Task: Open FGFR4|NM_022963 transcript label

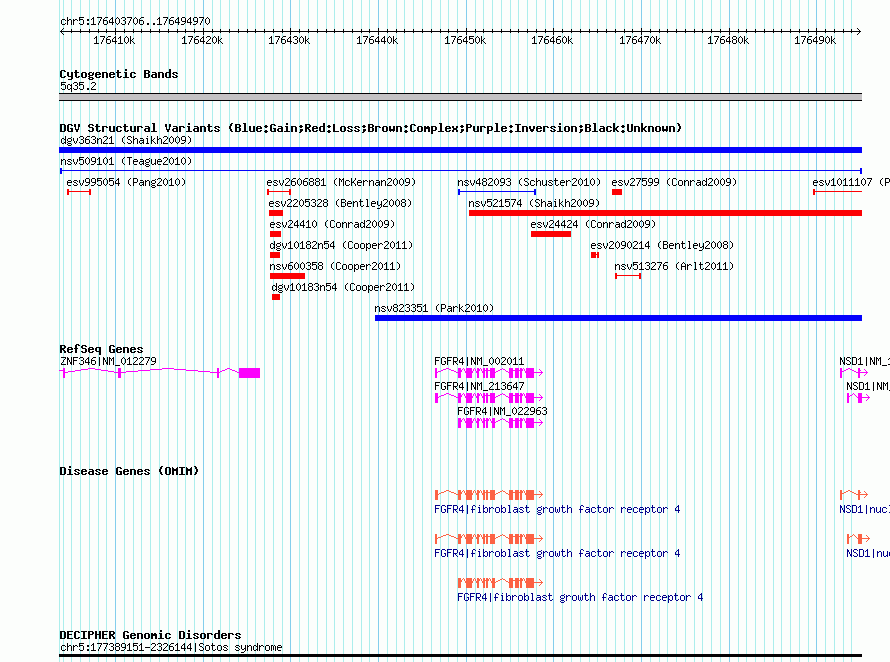Action: (x=502, y=411)
